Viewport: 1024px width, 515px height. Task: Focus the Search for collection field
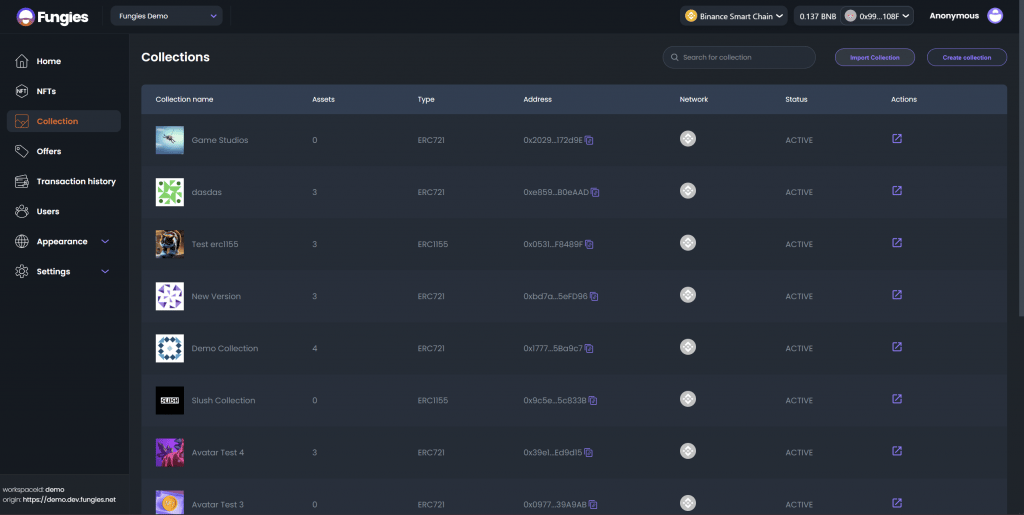point(739,57)
